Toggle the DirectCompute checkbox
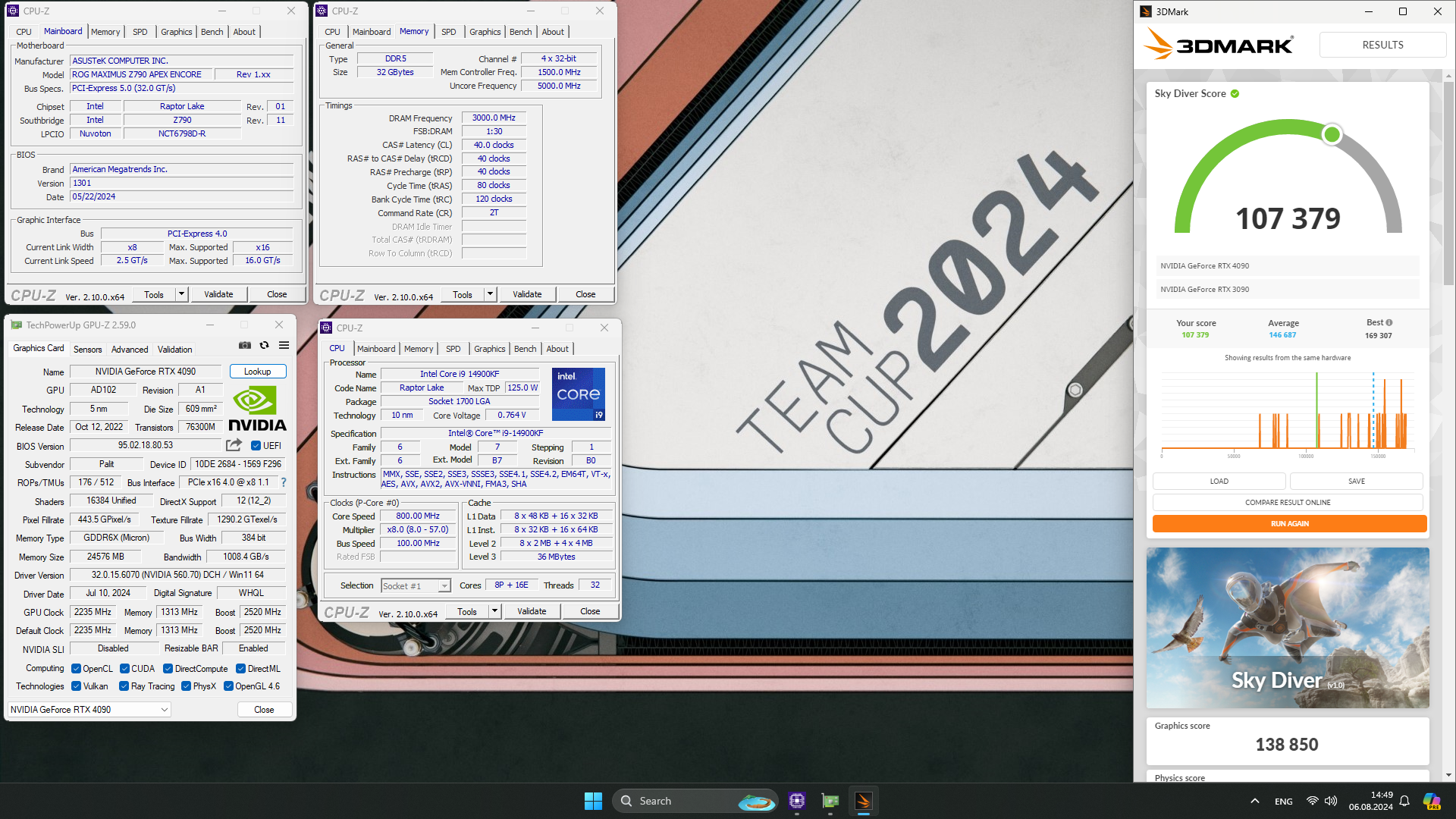Screen dimensions: 1456x819 point(168,669)
